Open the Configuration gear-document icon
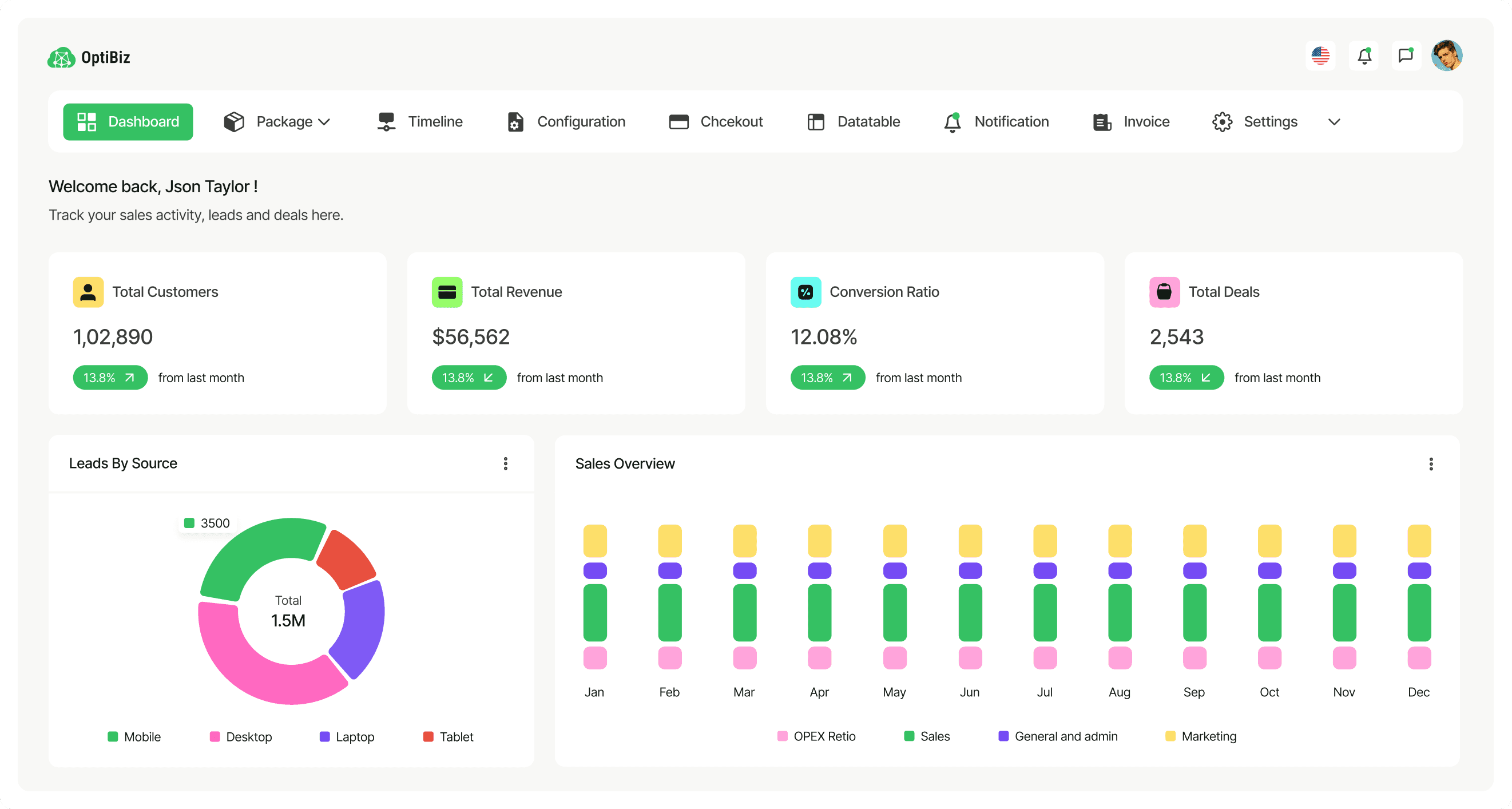Viewport: 1512px width, 809px height. 515,121
